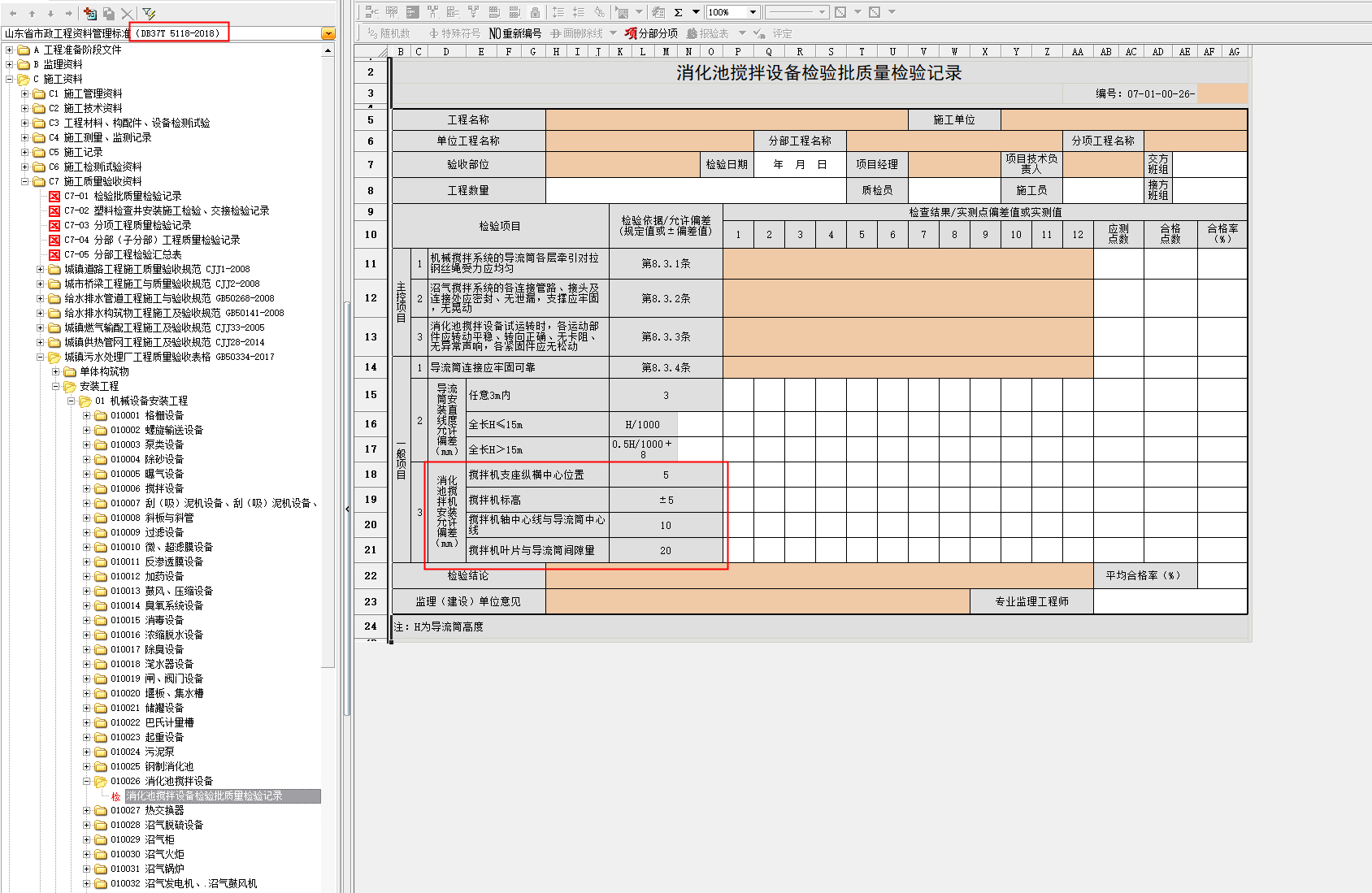Click the 年 月 日 inspection date cell

(800, 165)
